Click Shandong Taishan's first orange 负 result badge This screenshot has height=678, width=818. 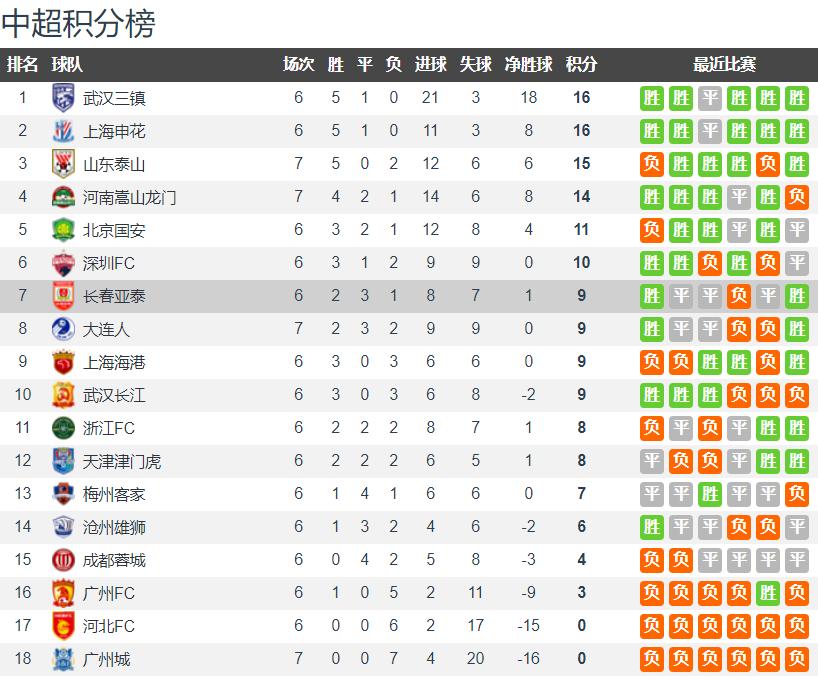652,164
